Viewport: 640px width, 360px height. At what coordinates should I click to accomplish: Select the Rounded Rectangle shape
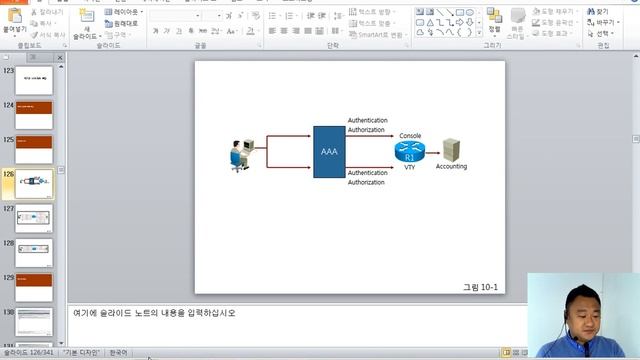[x=420, y=22]
